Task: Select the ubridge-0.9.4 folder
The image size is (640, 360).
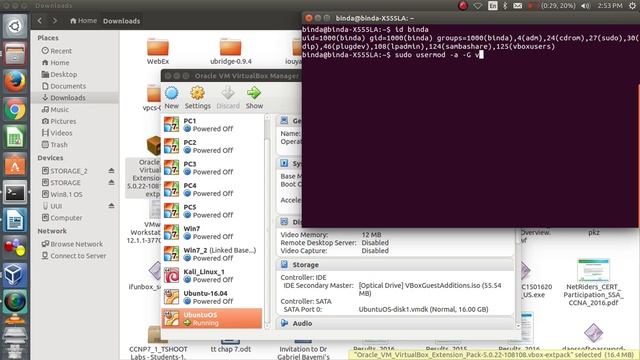Action: click(231, 51)
